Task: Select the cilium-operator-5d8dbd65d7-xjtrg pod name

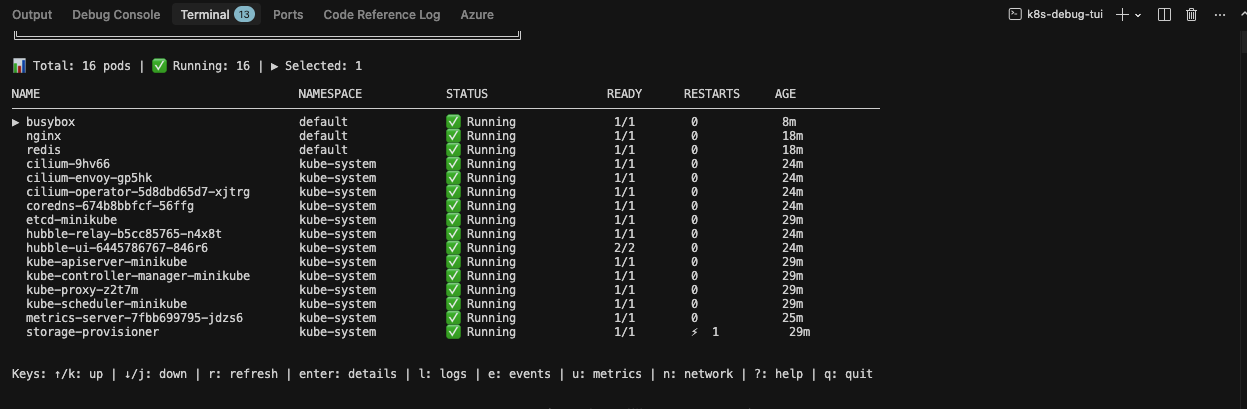Action: pyautogui.click(x=138, y=192)
